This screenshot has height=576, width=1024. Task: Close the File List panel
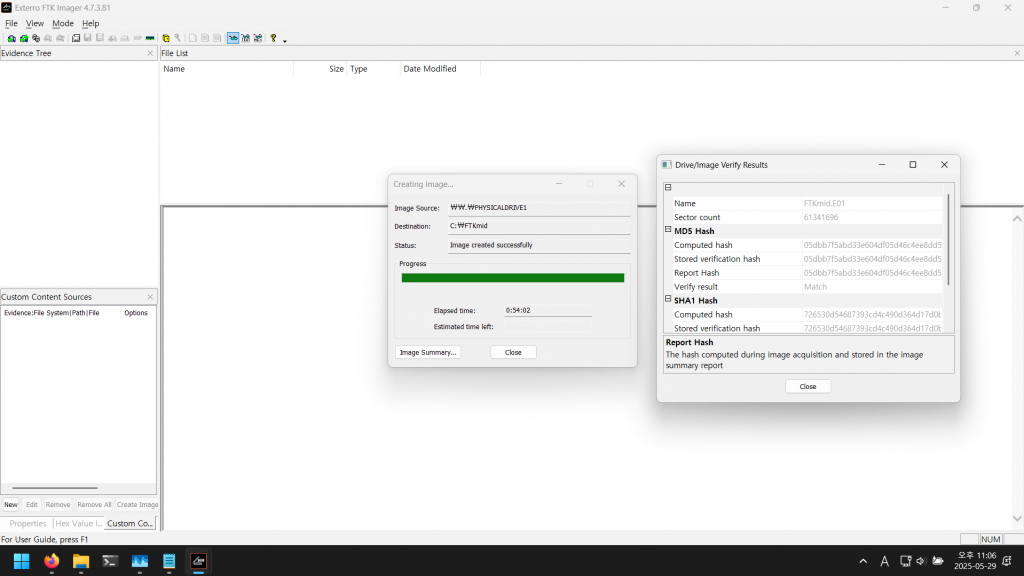tap(1017, 54)
